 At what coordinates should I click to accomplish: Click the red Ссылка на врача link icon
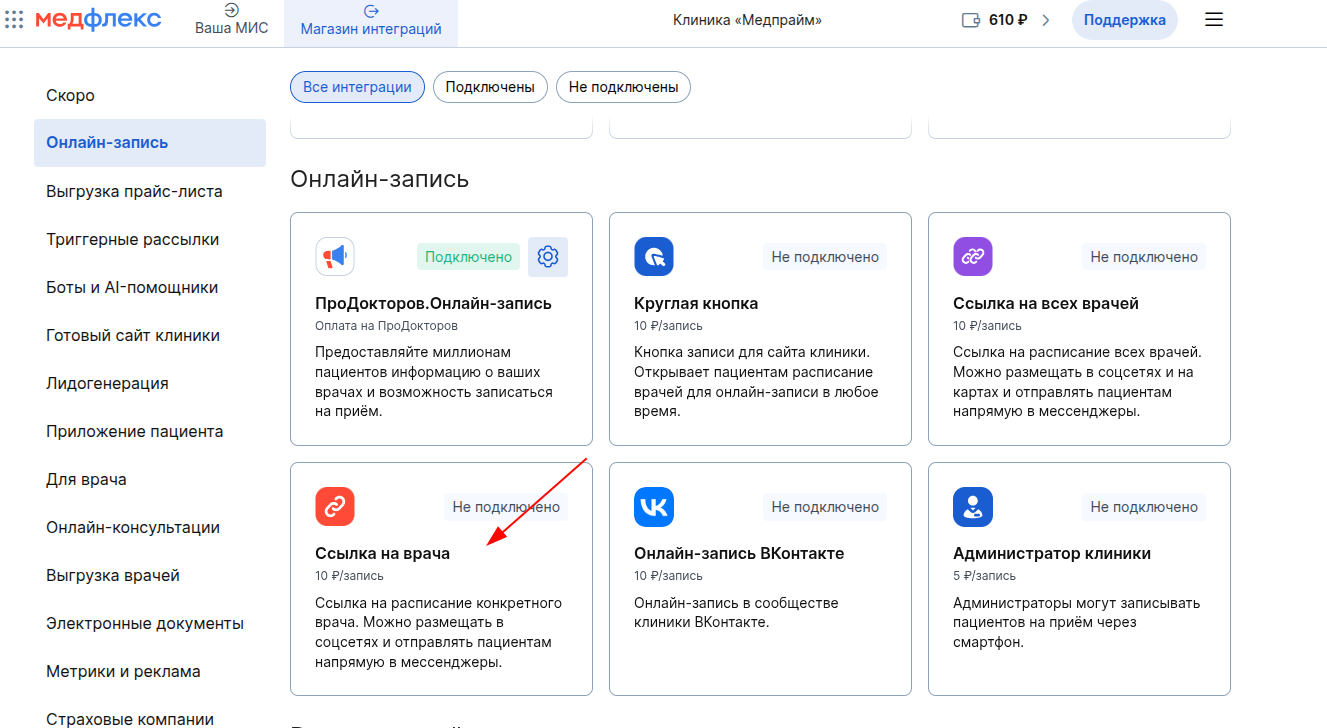point(334,507)
